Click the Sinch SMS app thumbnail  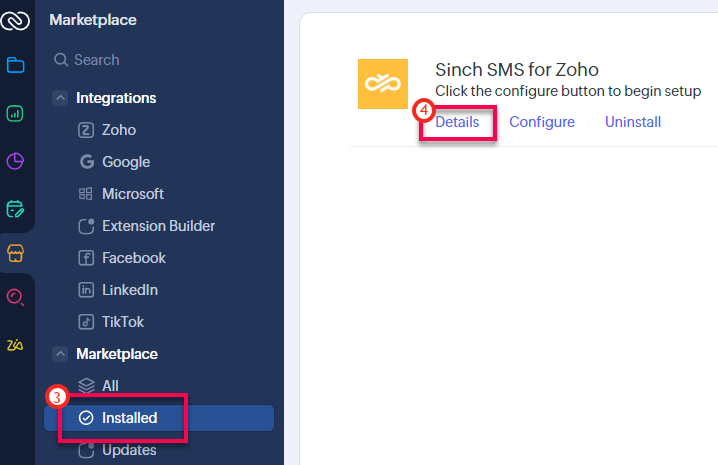(383, 84)
